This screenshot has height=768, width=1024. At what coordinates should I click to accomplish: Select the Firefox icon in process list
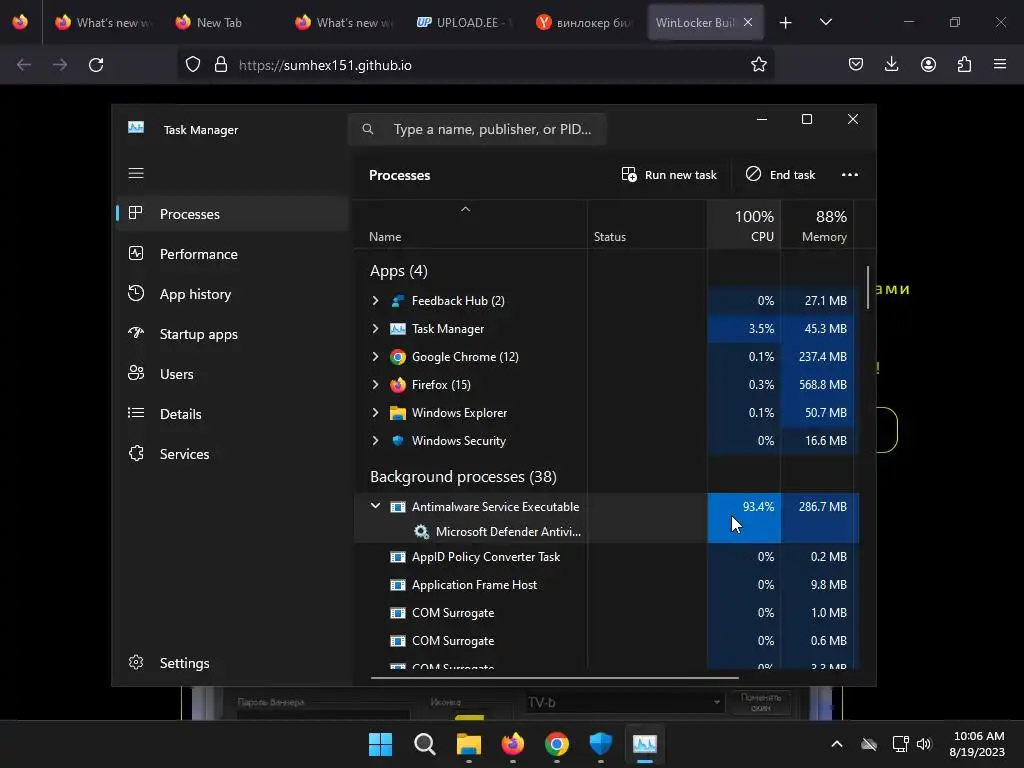[x=398, y=385]
